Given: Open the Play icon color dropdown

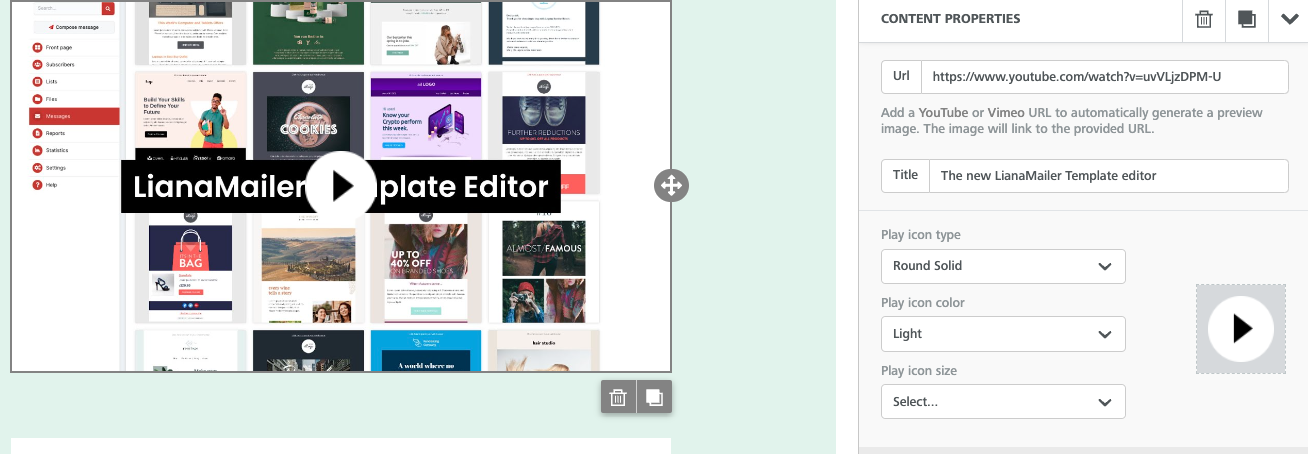Looking at the screenshot, I should [x=1003, y=334].
